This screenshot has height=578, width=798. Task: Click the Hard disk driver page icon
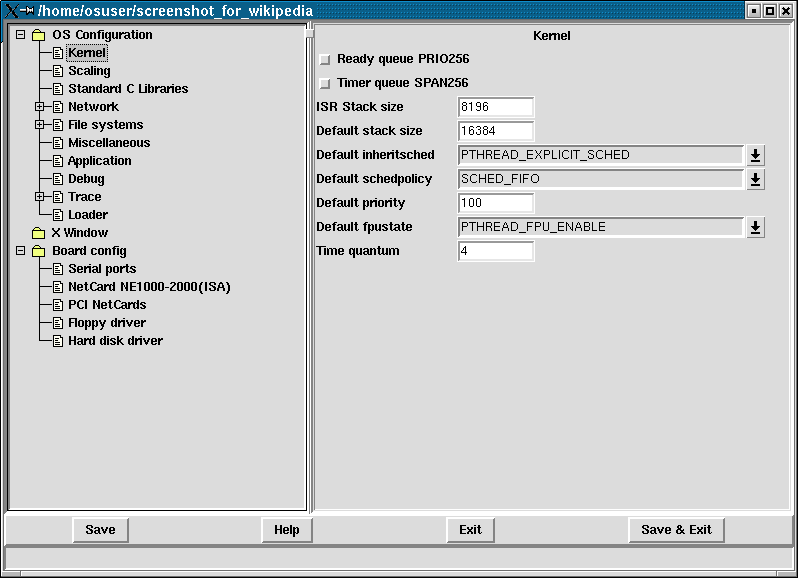pos(57,341)
